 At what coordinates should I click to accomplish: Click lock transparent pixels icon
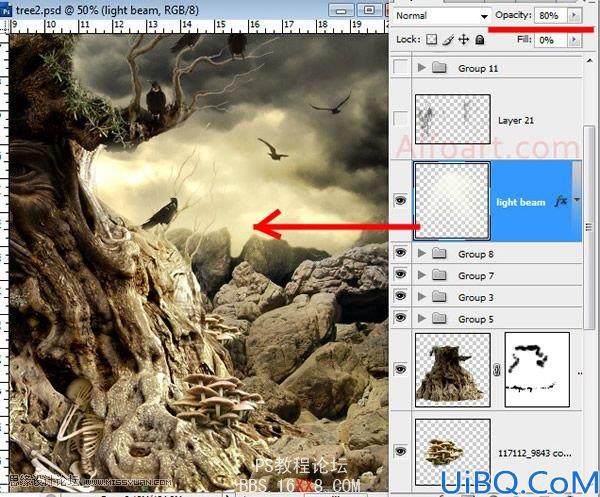click(431, 39)
